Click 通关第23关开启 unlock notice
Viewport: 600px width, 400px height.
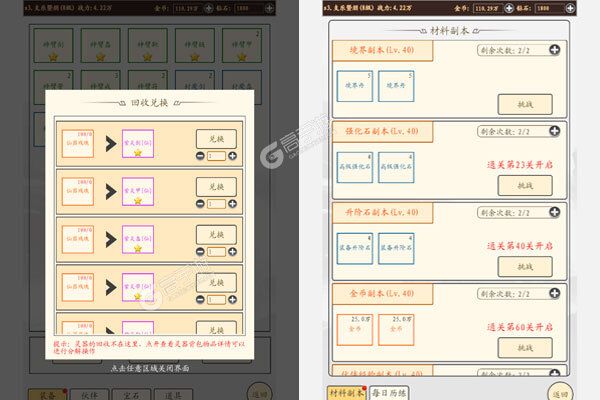tap(520, 165)
